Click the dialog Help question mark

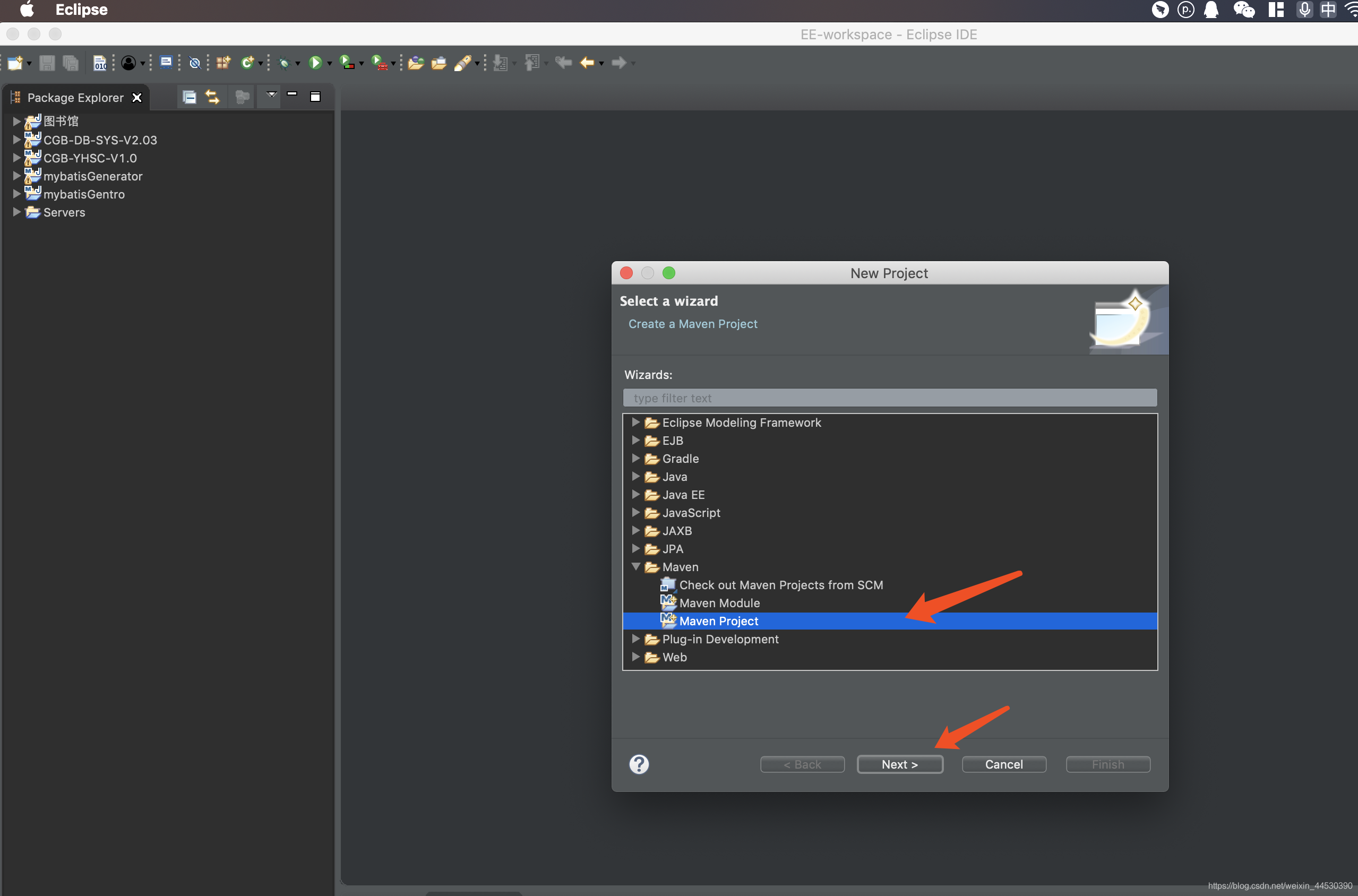click(x=639, y=764)
